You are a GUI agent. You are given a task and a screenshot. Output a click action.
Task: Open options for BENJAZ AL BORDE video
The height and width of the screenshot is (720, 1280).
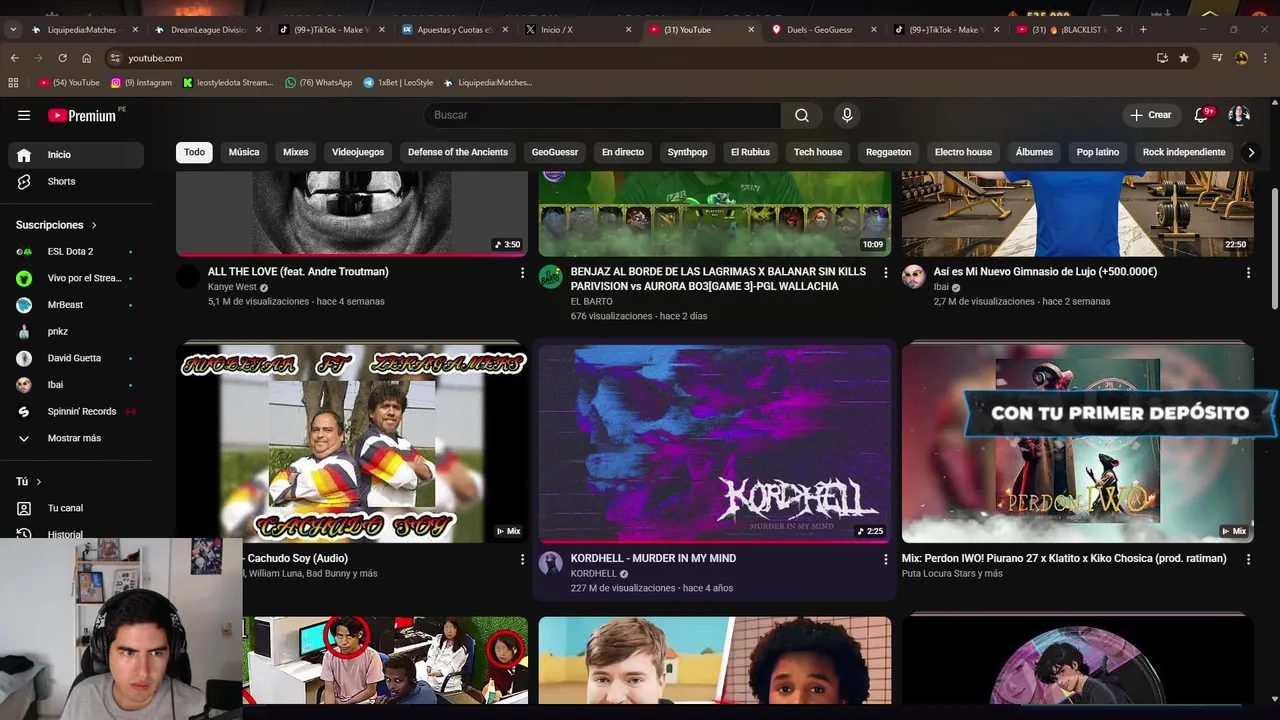[x=885, y=272]
